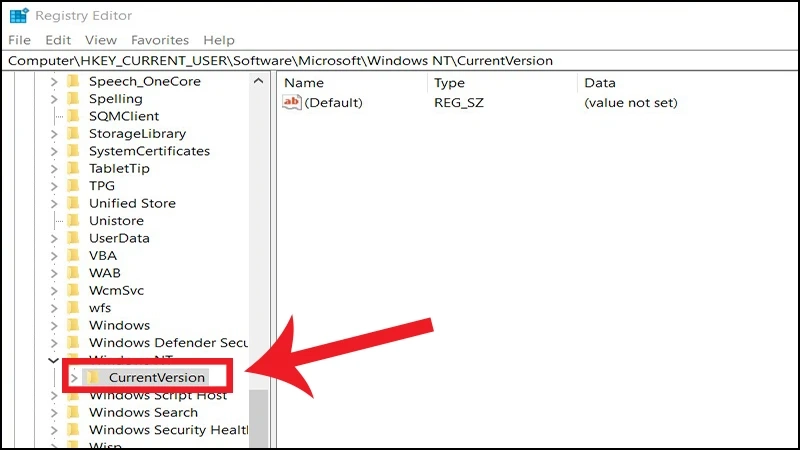Viewport: 800px width, 450px height.
Task: Expand the TPG key
Action: point(54,186)
